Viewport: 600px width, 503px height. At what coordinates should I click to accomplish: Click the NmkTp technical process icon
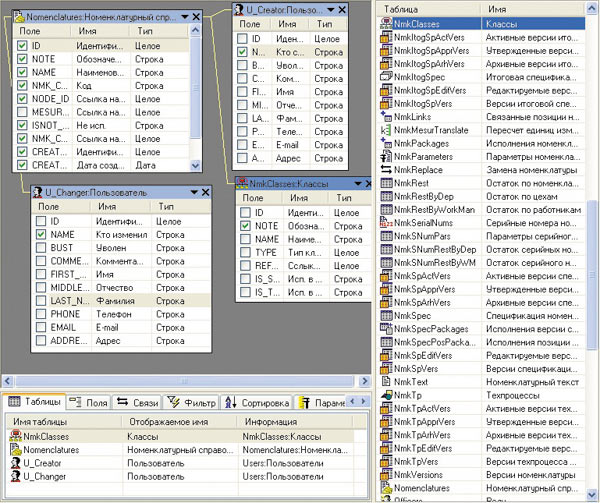pyautogui.click(x=388, y=395)
